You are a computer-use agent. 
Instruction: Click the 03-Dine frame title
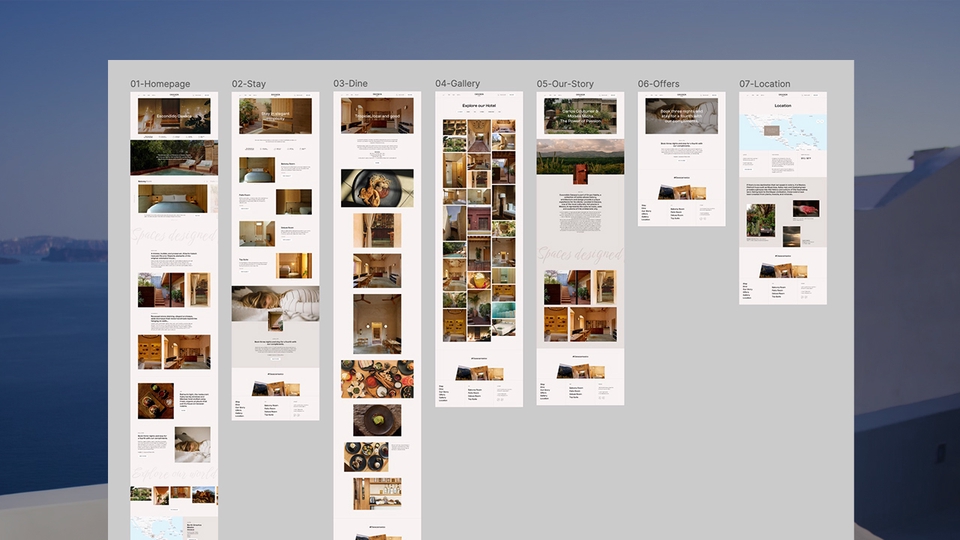352,84
